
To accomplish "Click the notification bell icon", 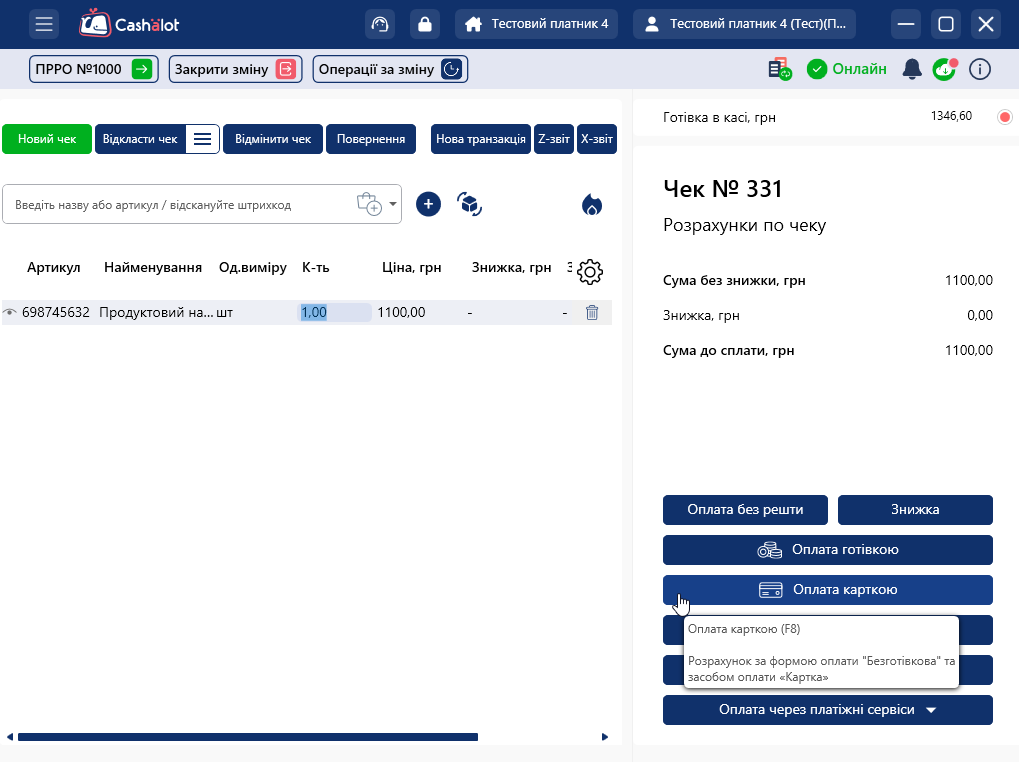I will [911, 69].
